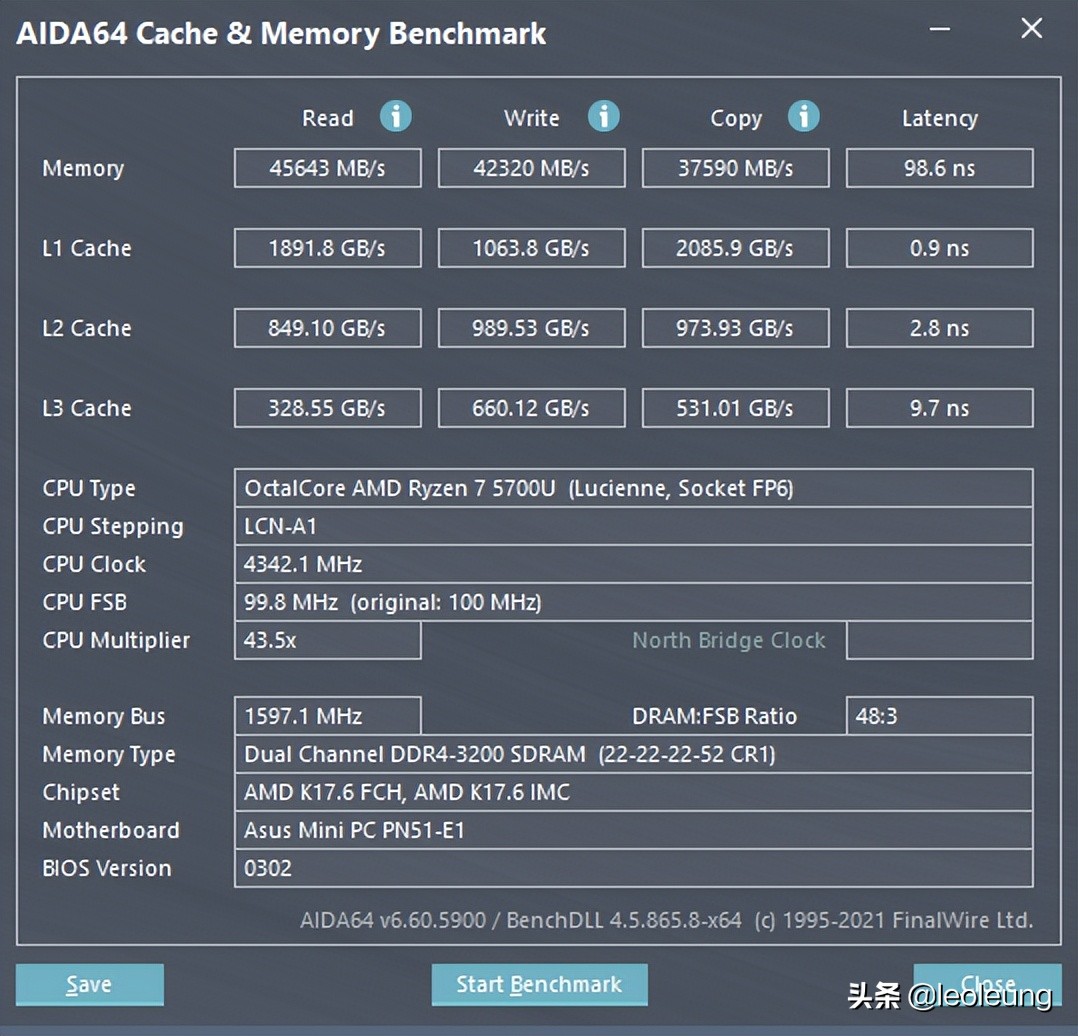Minimize the AIDA64 benchmark window
This screenshot has height=1036, width=1078.
click(938, 30)
